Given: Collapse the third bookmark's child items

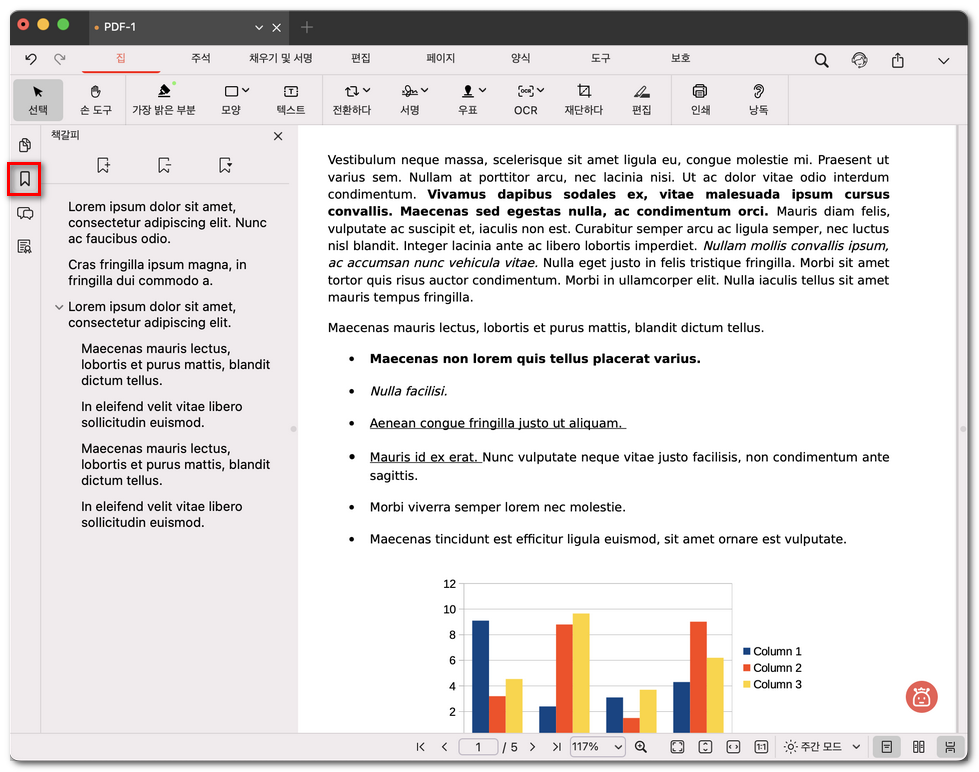Looking at the screenshot, I should point(60,307).
